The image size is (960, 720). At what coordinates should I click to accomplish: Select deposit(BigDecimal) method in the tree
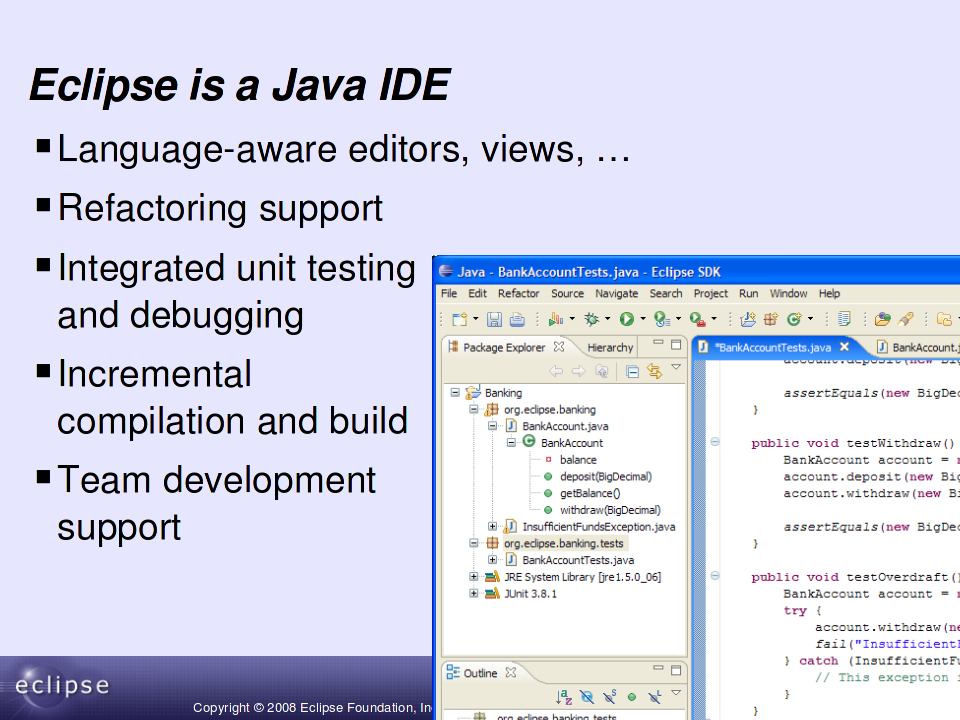click(606, 476)
